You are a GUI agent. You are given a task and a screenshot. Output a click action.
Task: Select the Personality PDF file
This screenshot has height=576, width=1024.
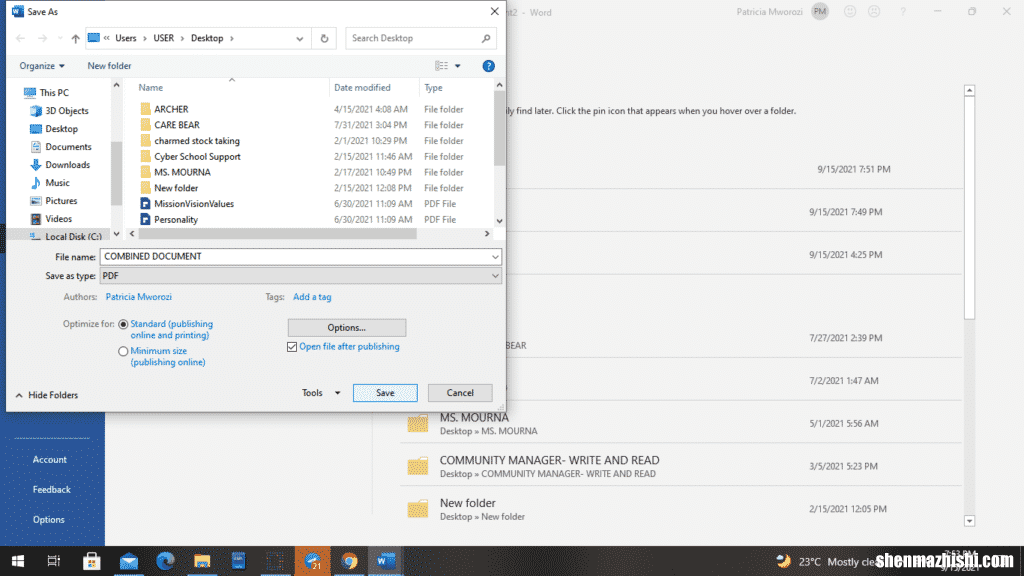coord(176,219)
